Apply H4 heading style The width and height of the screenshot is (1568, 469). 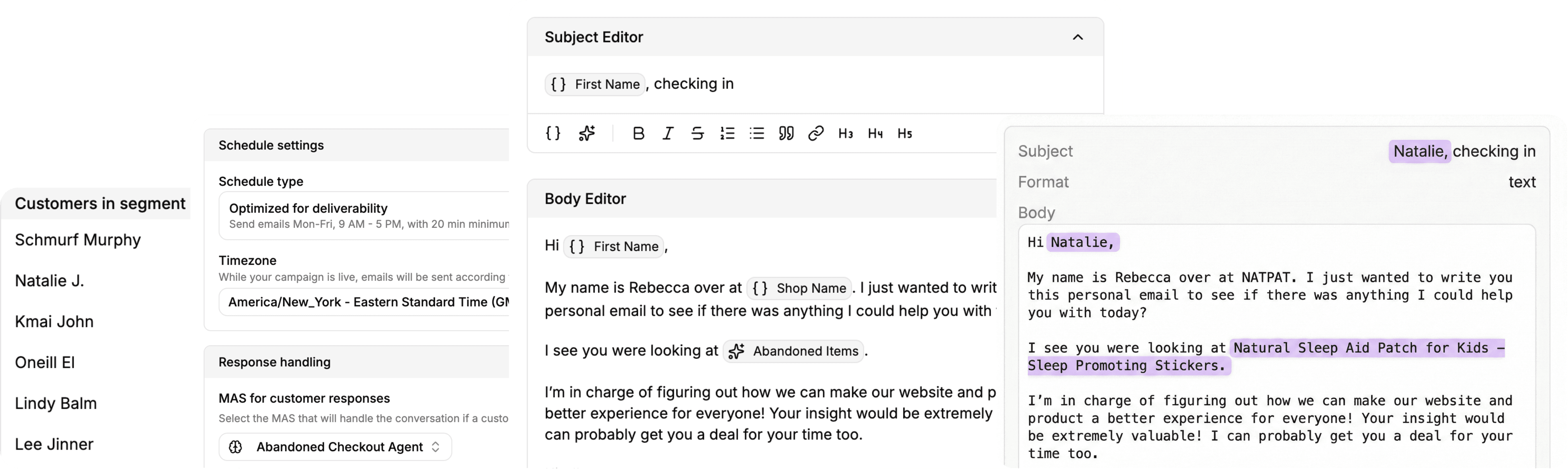(x=875, y=133)
